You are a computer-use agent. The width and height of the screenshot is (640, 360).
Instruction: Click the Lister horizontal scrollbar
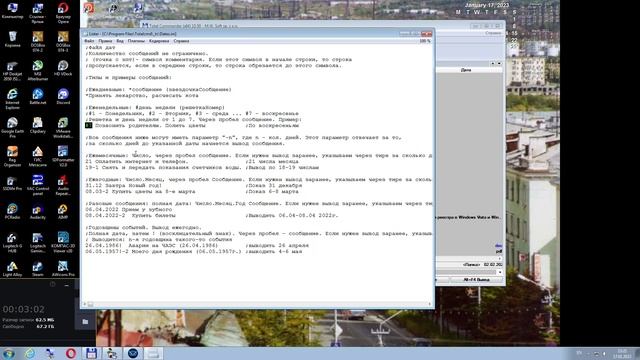[x=257, y=304]
